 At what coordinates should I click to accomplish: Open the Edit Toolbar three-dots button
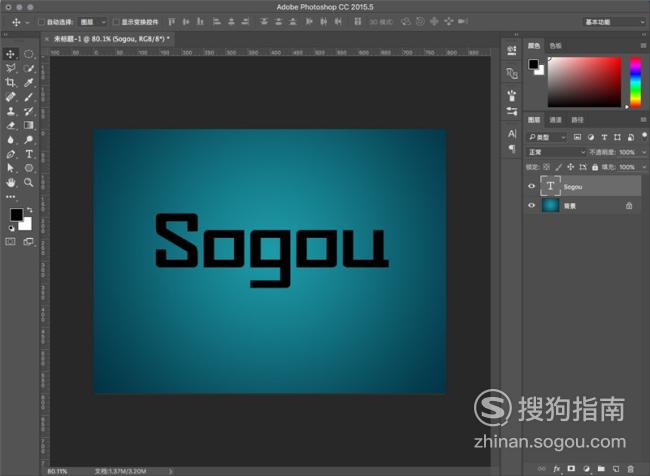point(10,197)
